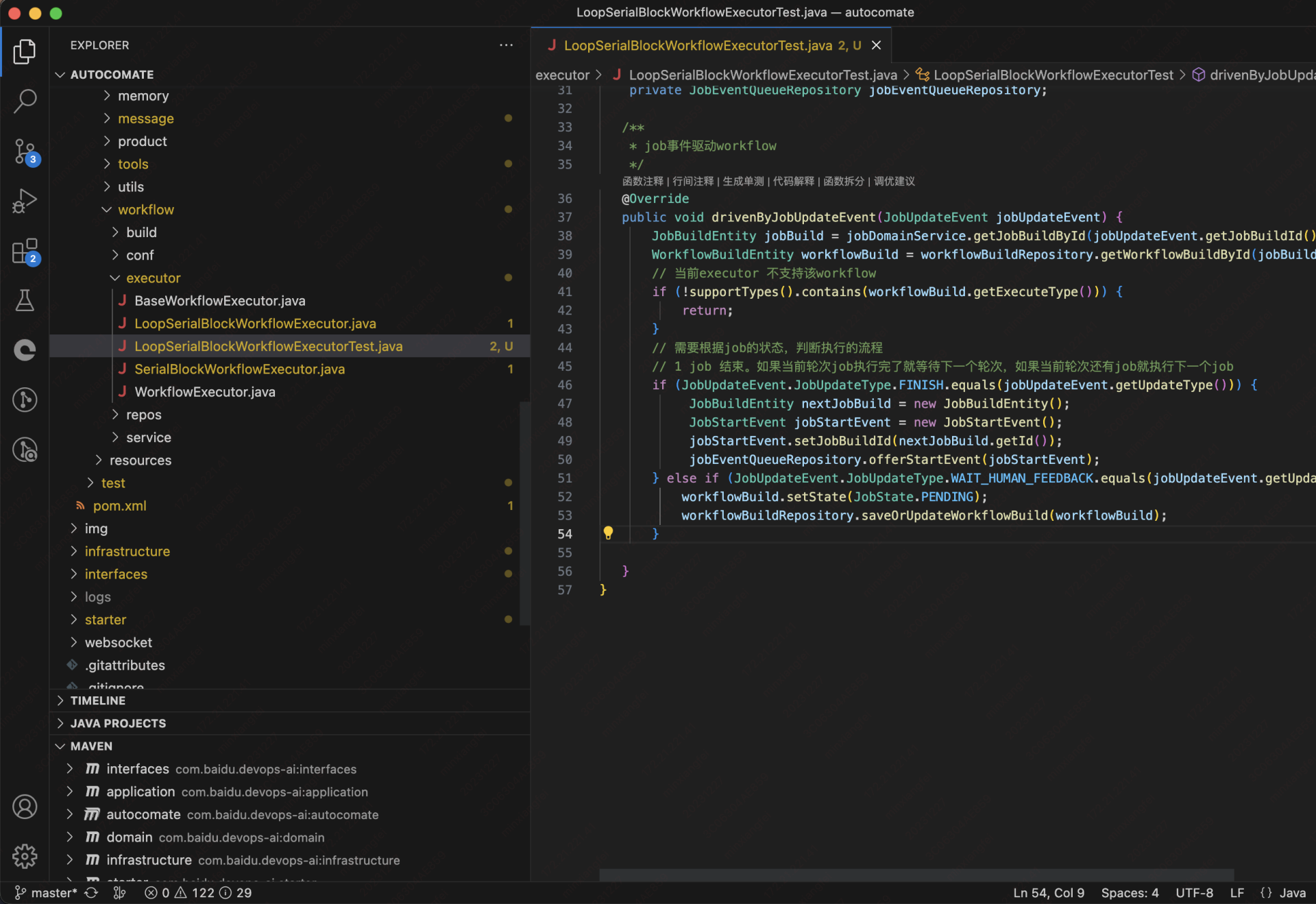Collapse the AUTOCOMATE root folder
This screenshot has width=1316, height=904.
click(60, 74)
